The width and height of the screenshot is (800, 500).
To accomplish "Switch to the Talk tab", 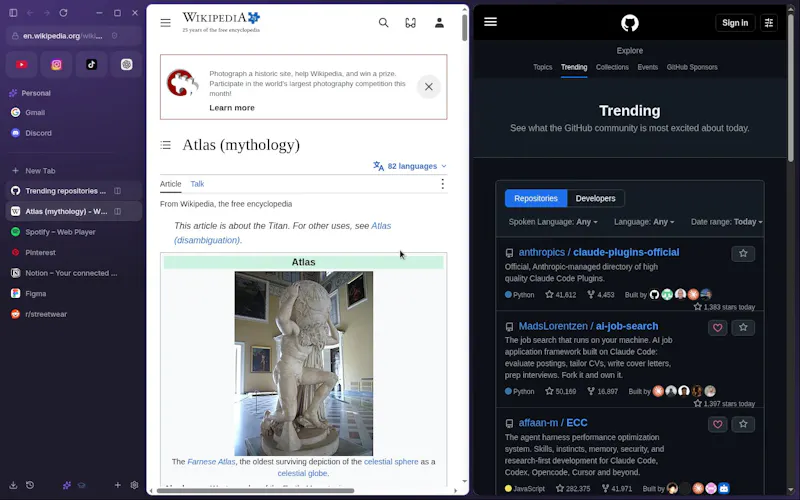I will click(x=197, y=184).
